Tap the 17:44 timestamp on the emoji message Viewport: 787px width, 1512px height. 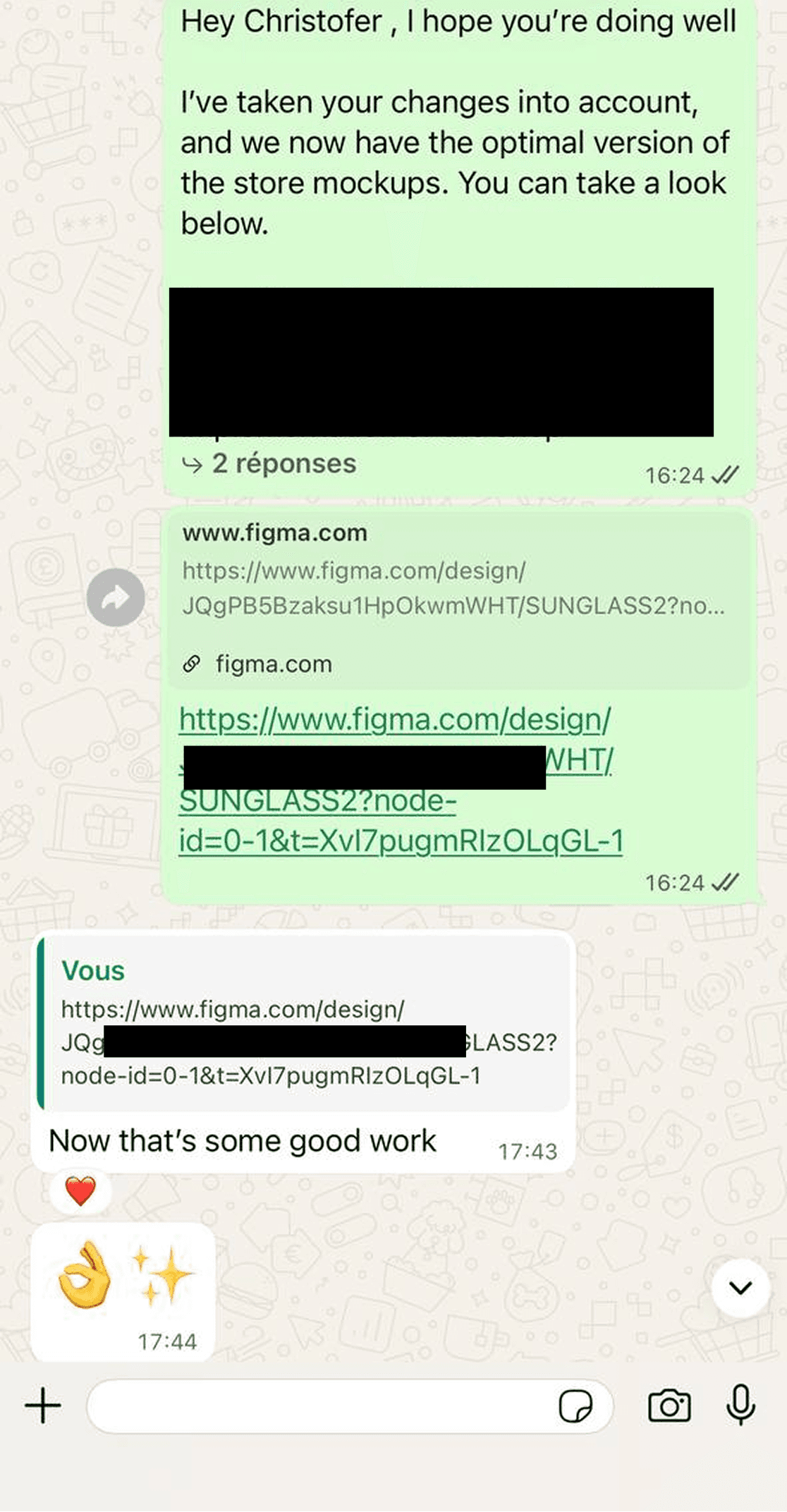click(x=167, y=1341)
